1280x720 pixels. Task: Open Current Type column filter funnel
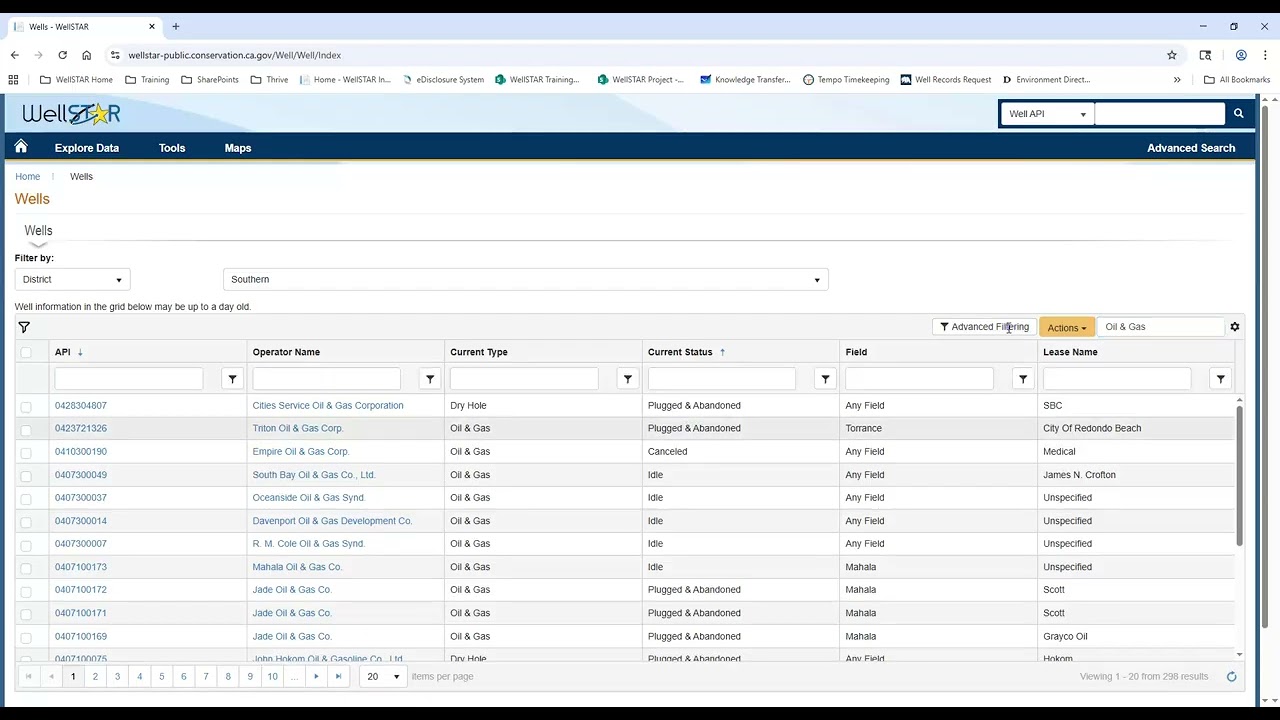(x=628, y=379)
